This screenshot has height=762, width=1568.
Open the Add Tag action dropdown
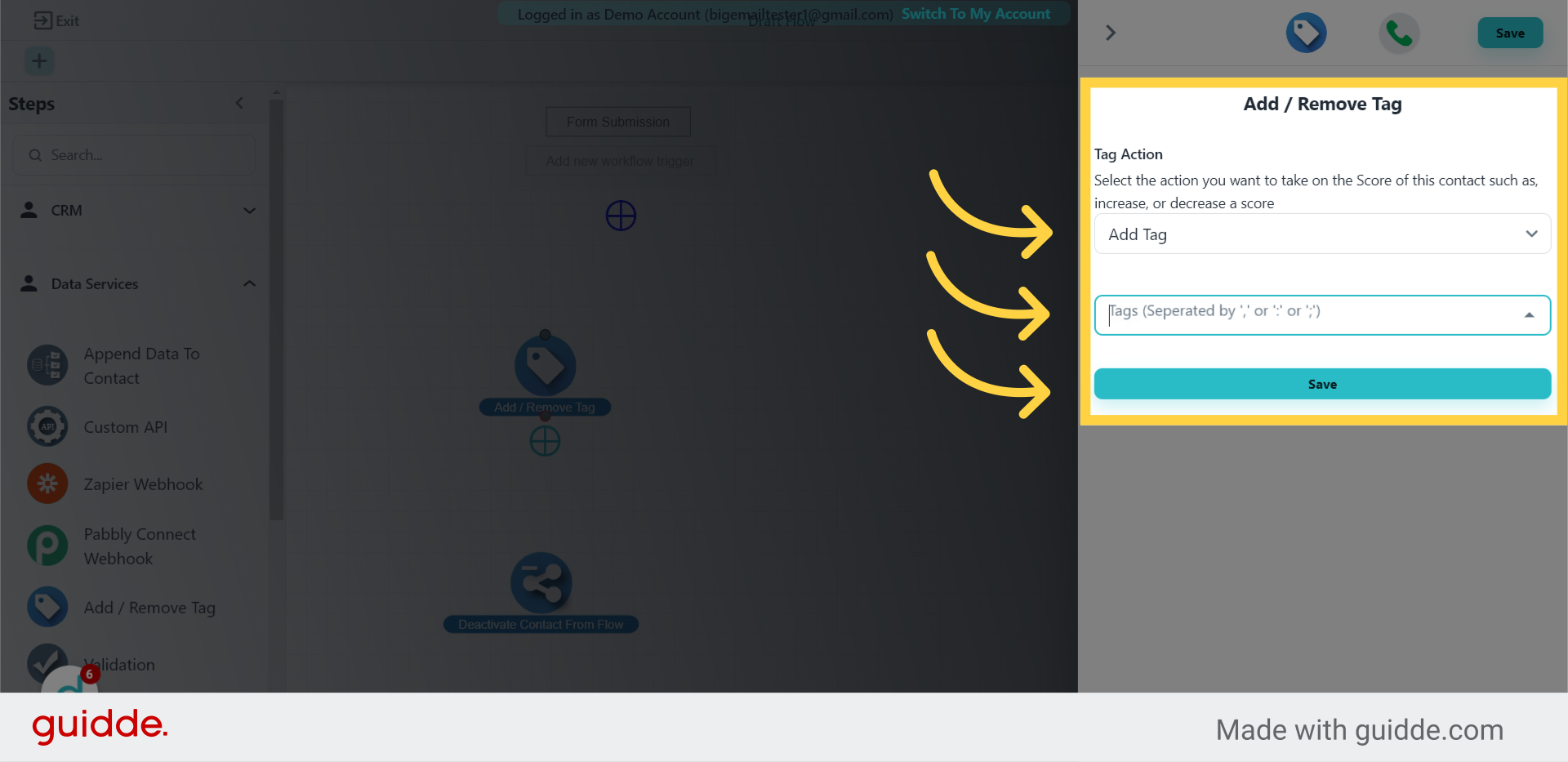1322,234
